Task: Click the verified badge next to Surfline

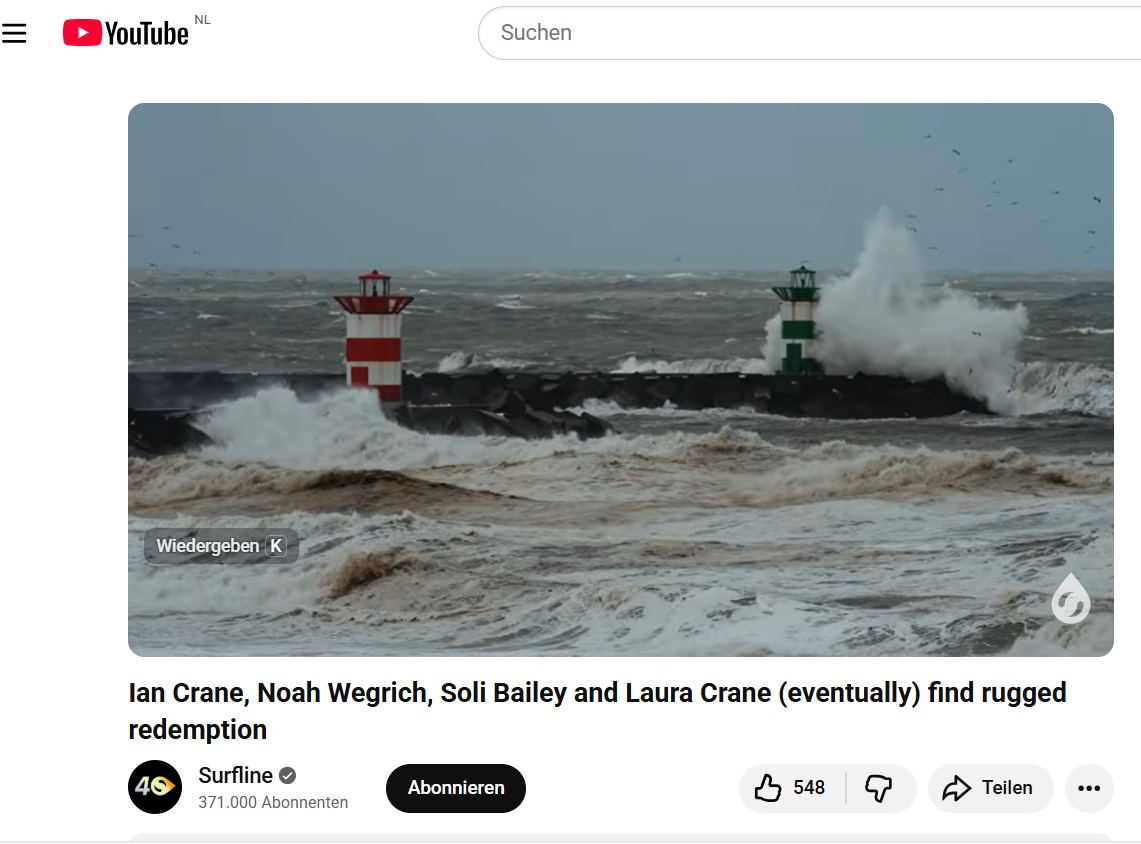Action: tap(288, 775)
